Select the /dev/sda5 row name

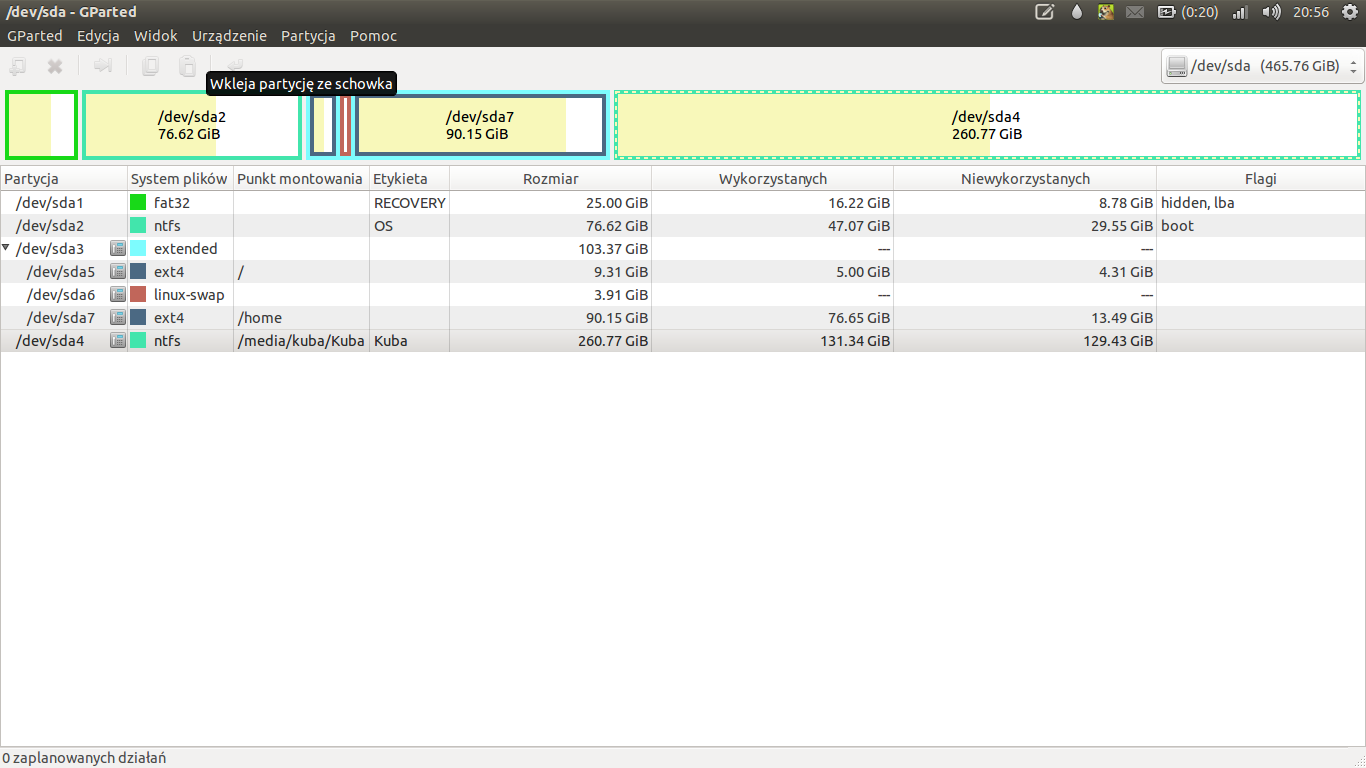point(61,272)
